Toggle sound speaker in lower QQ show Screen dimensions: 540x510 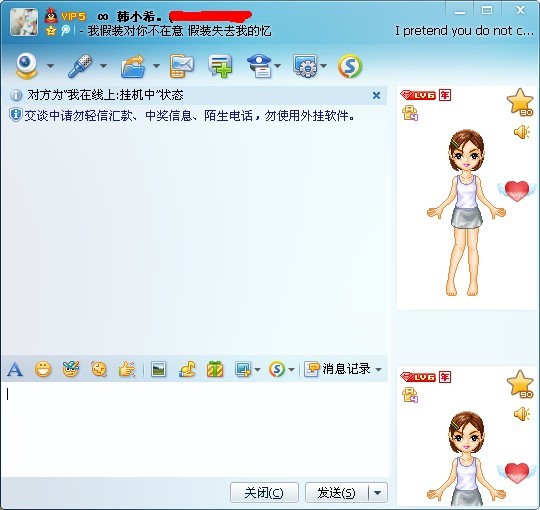(x=522, y=414)
